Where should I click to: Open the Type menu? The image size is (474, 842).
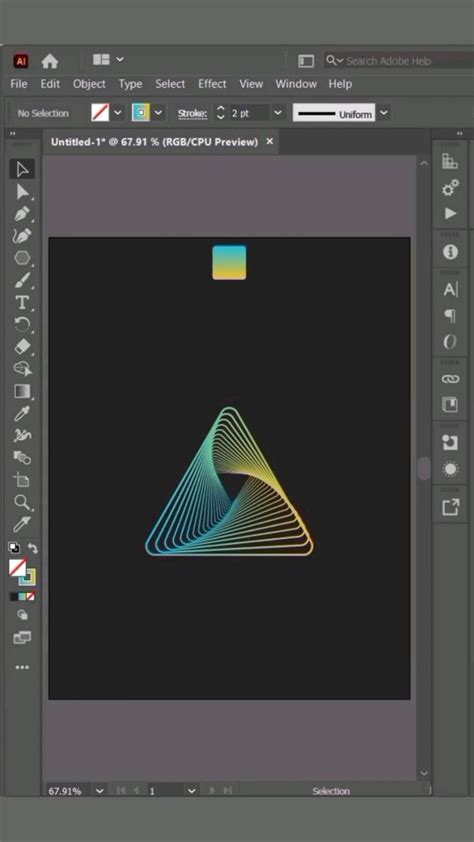coord(130,84)
